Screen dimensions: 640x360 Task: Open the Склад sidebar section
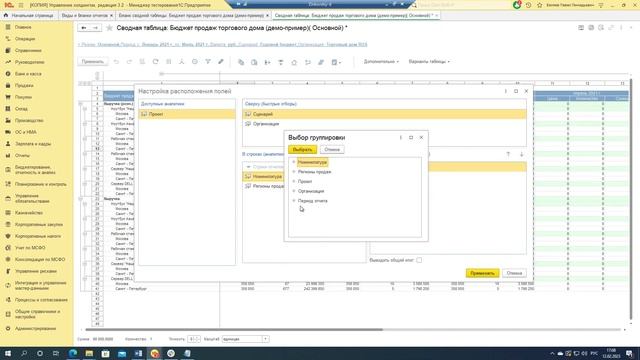pos(21,109)
